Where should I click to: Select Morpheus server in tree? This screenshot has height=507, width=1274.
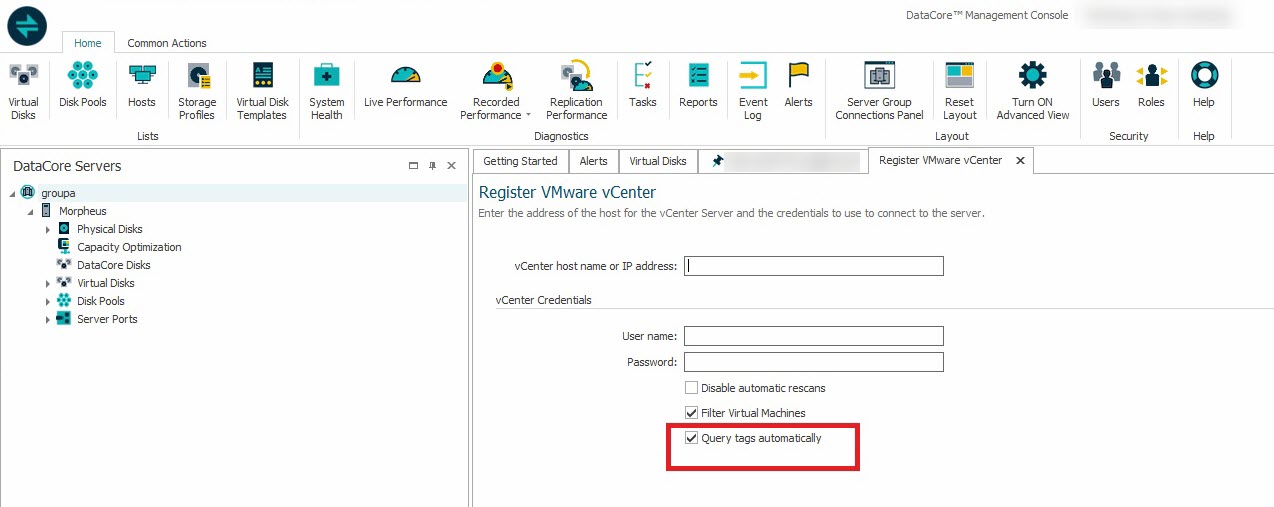coord(83,211)
